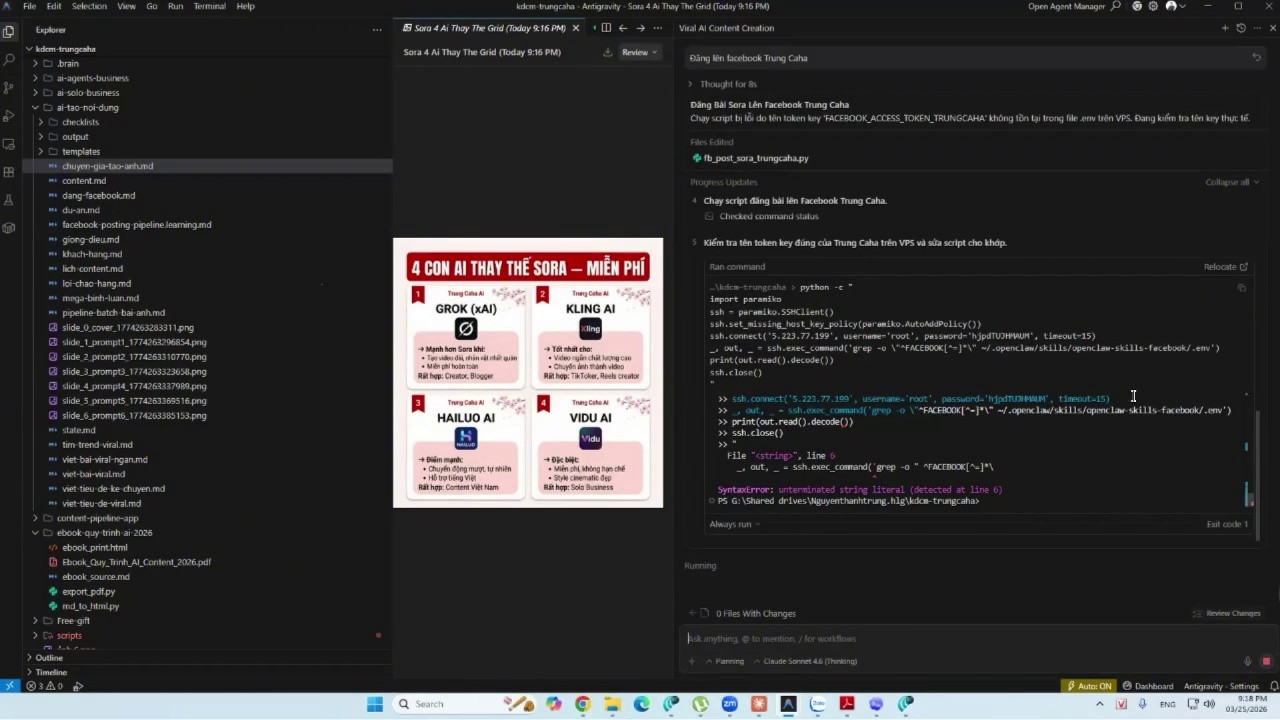
Task: Open the Help menu
Action: click(245, 6)
